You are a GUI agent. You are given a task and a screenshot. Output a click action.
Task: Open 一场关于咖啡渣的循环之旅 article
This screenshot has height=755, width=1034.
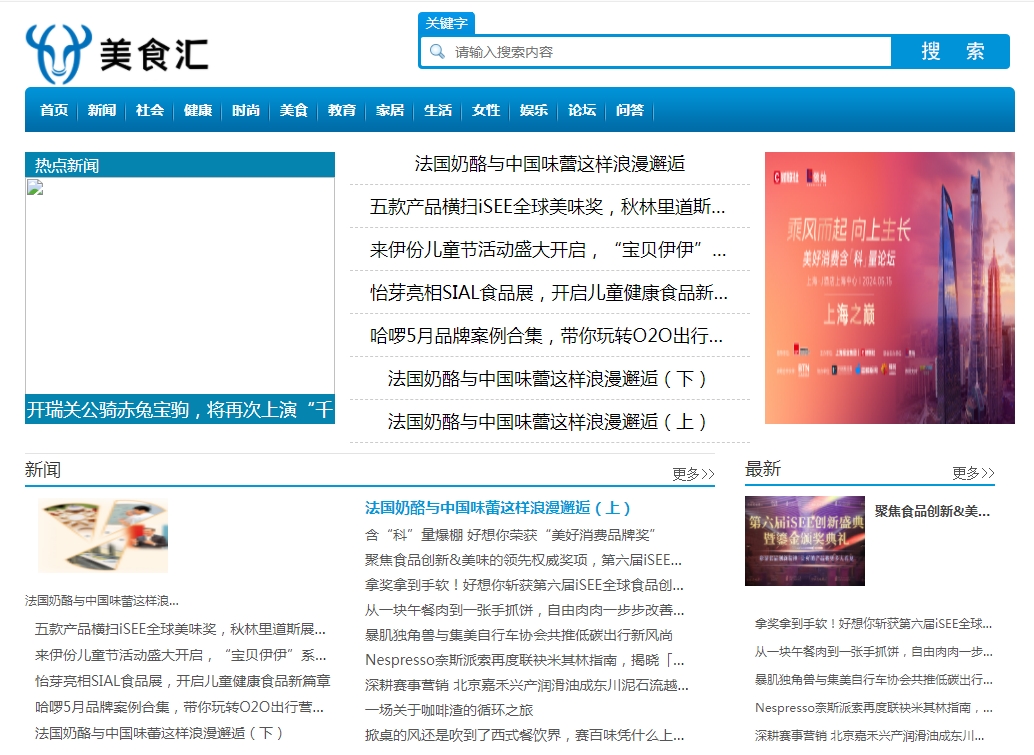point(449,710)
